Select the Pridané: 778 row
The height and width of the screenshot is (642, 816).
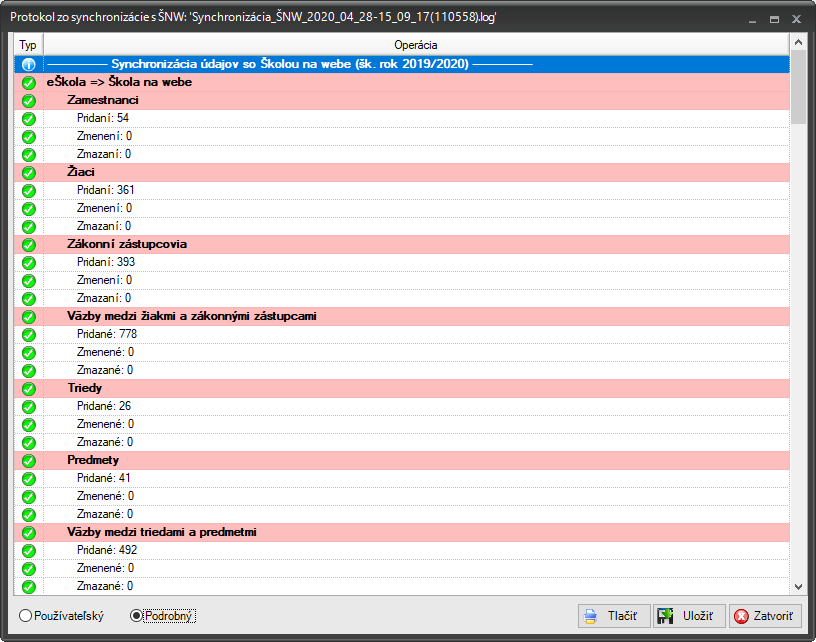click(x=402, y=334)
